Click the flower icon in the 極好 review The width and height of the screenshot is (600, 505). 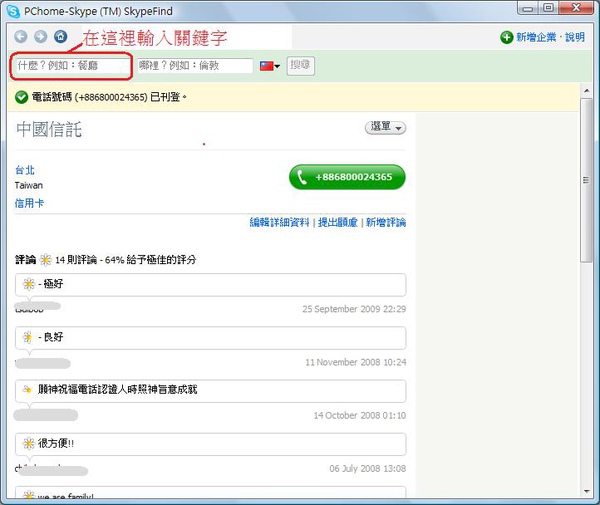point(29,284)
